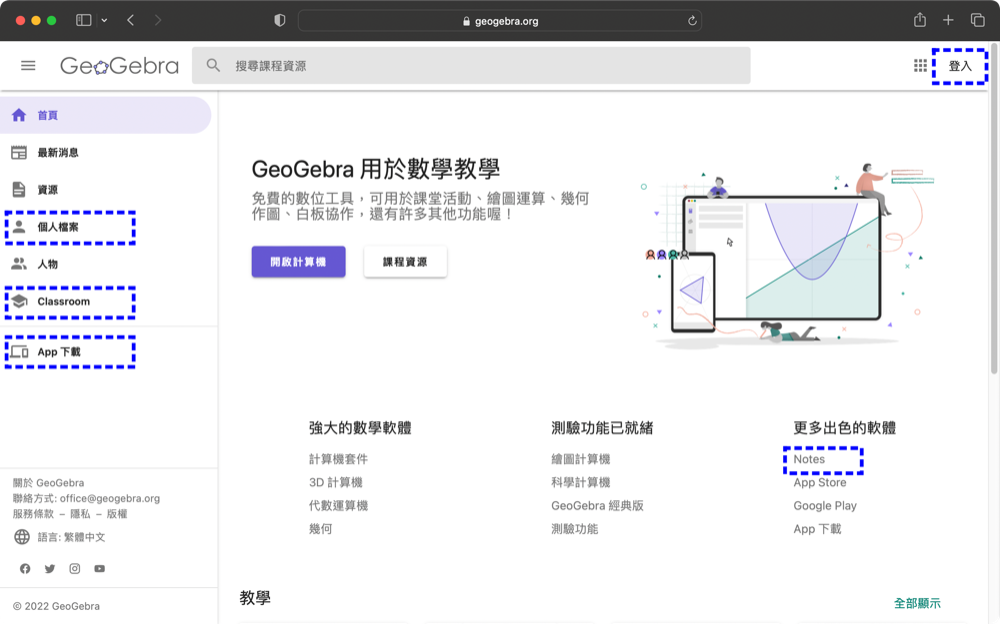Open 關於 GeoGebra link

click(x=48, y=482)
